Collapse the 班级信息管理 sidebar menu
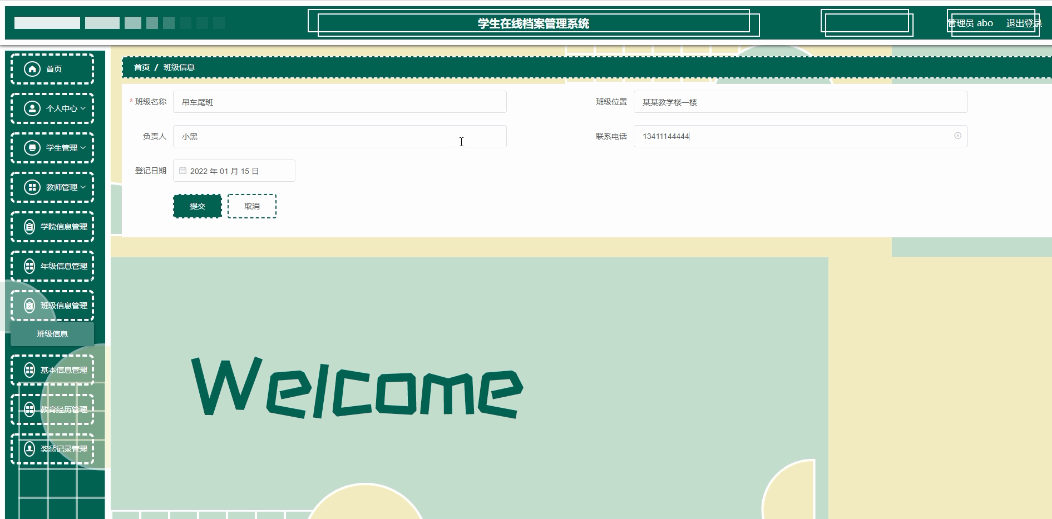 click(x=52, y=305)
